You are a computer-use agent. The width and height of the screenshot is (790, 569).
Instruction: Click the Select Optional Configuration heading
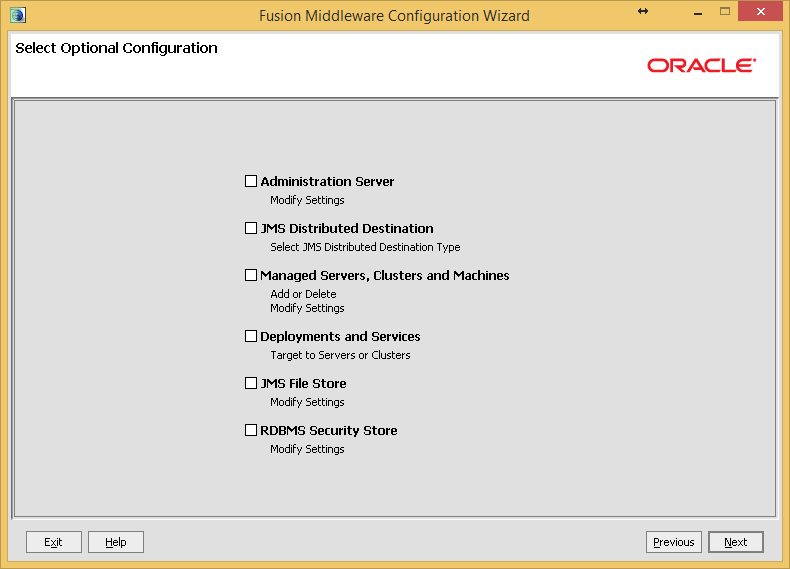pos(116,48)
